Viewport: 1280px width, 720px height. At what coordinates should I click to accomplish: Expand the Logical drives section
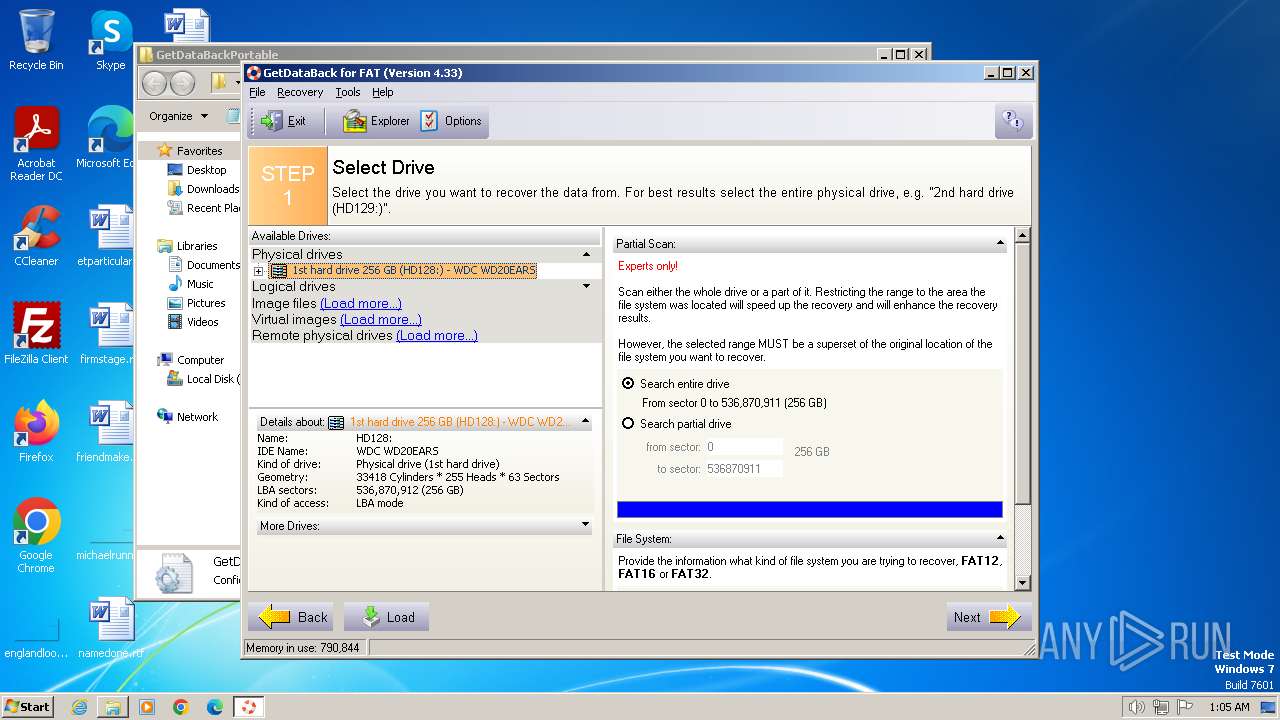point(586,286)
